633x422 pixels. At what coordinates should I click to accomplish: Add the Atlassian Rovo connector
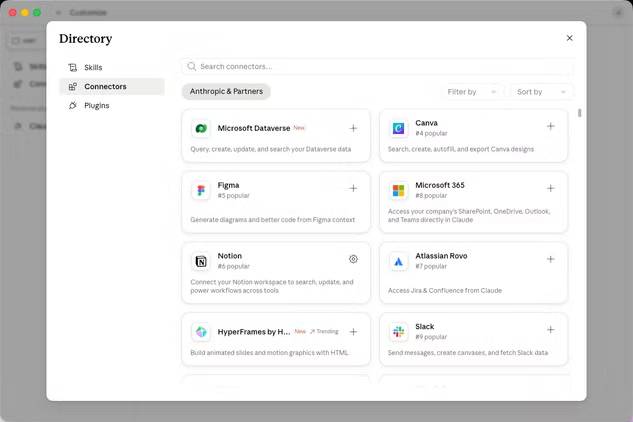(x=550, y=259)
